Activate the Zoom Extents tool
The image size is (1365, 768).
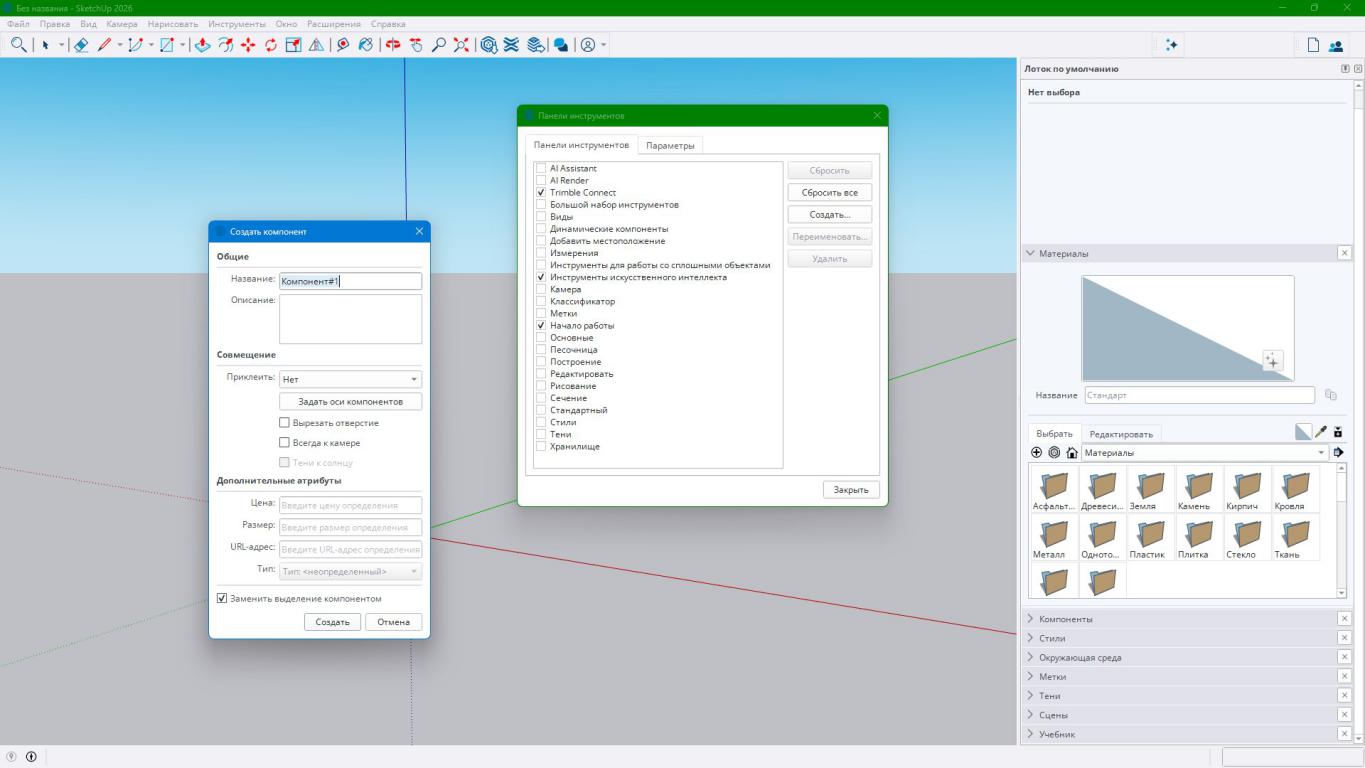462,45
